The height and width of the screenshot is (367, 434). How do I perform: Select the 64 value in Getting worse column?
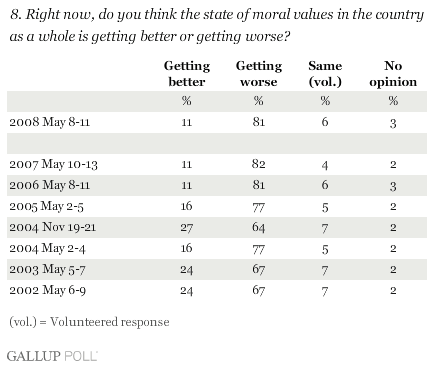[x=259, y=228]
